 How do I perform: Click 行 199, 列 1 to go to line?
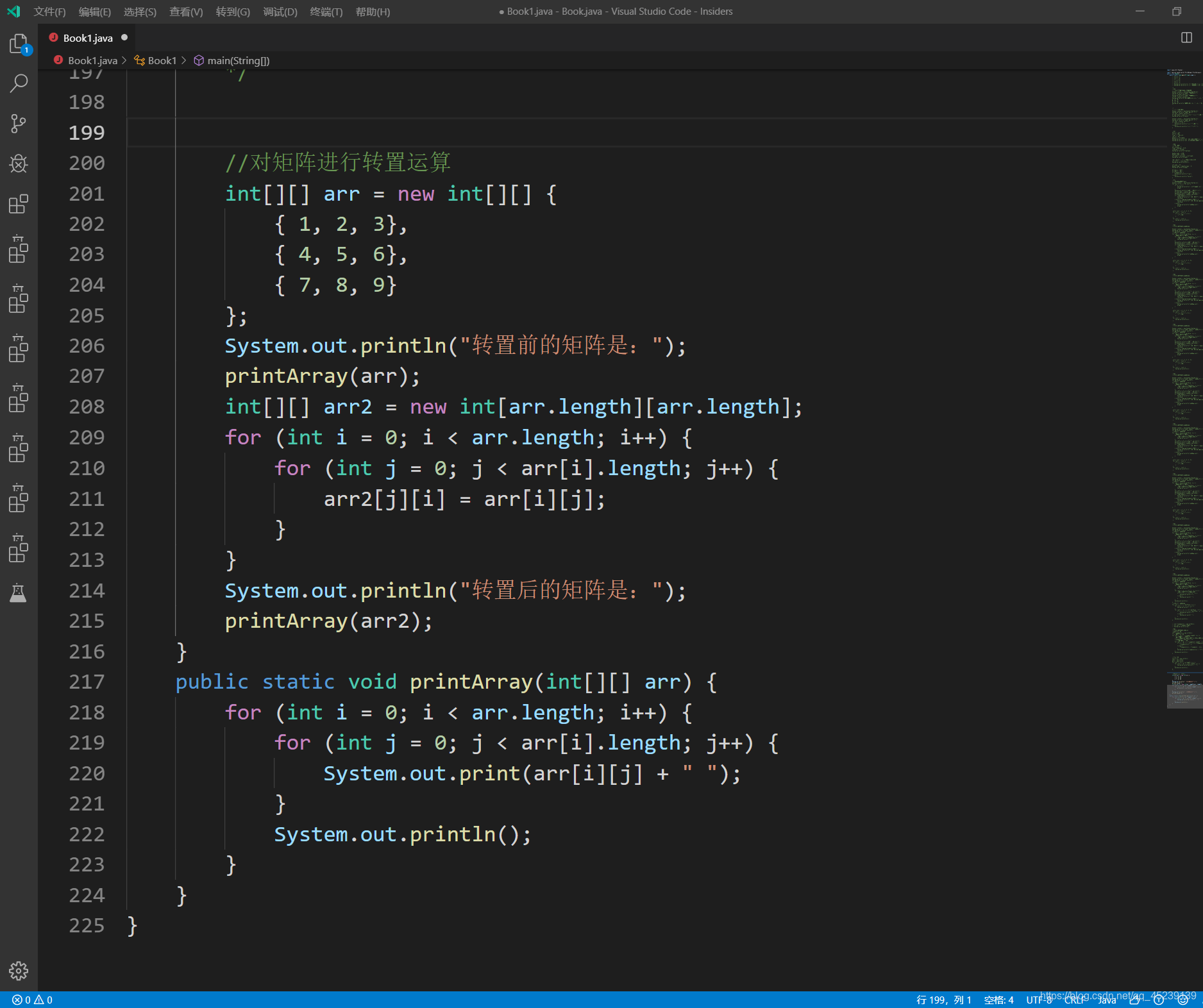tap(943, 1000)
